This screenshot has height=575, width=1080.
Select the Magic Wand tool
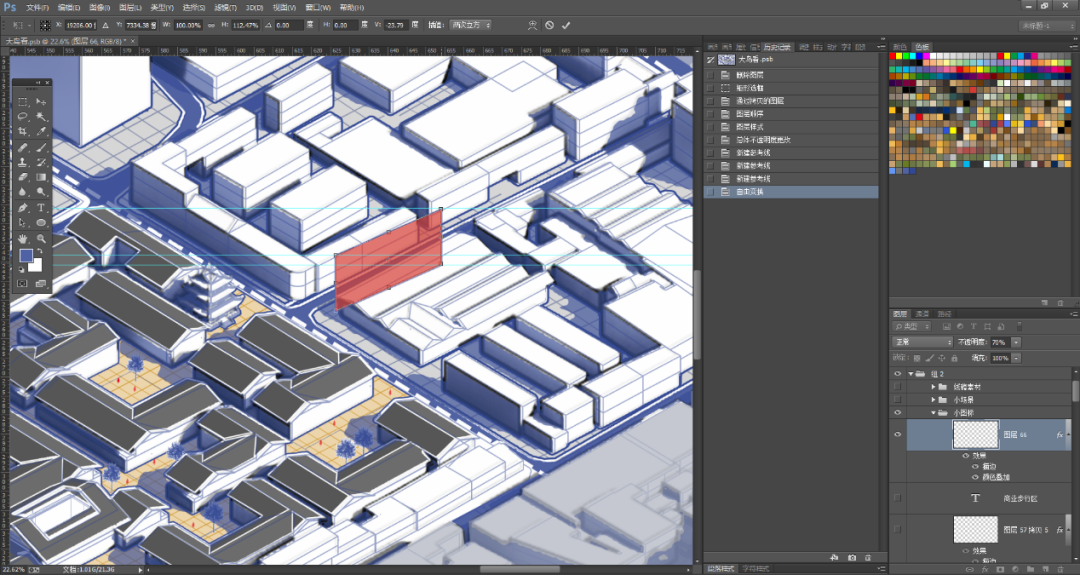(41, 116)
